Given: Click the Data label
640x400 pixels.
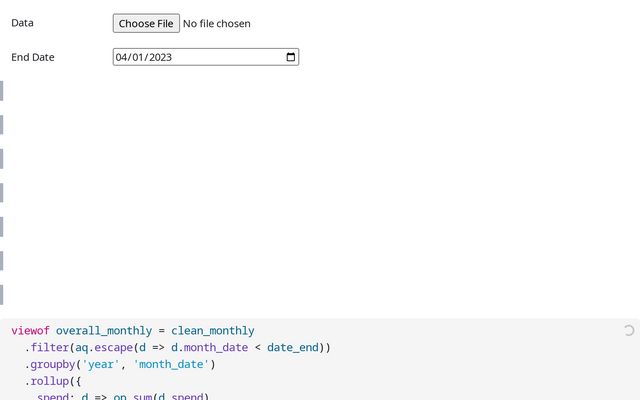Looking at the screenshot, I should [x=22, y=22].
